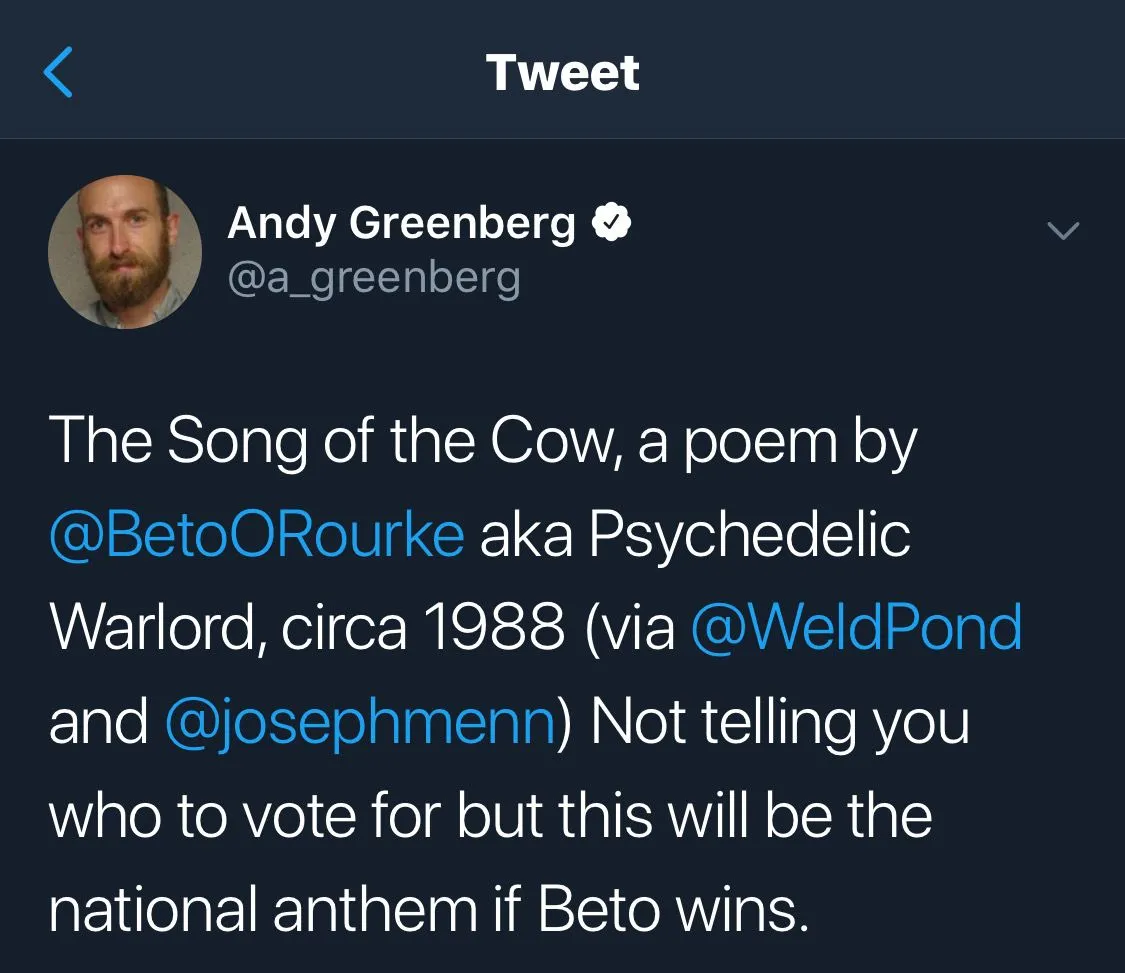Open the @BetoORourke mention

click(256, 535)
